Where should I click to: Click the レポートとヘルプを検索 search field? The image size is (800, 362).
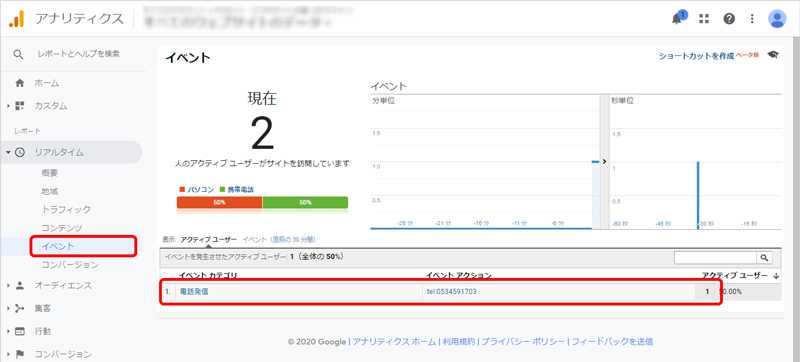click(x=79, y=54)
